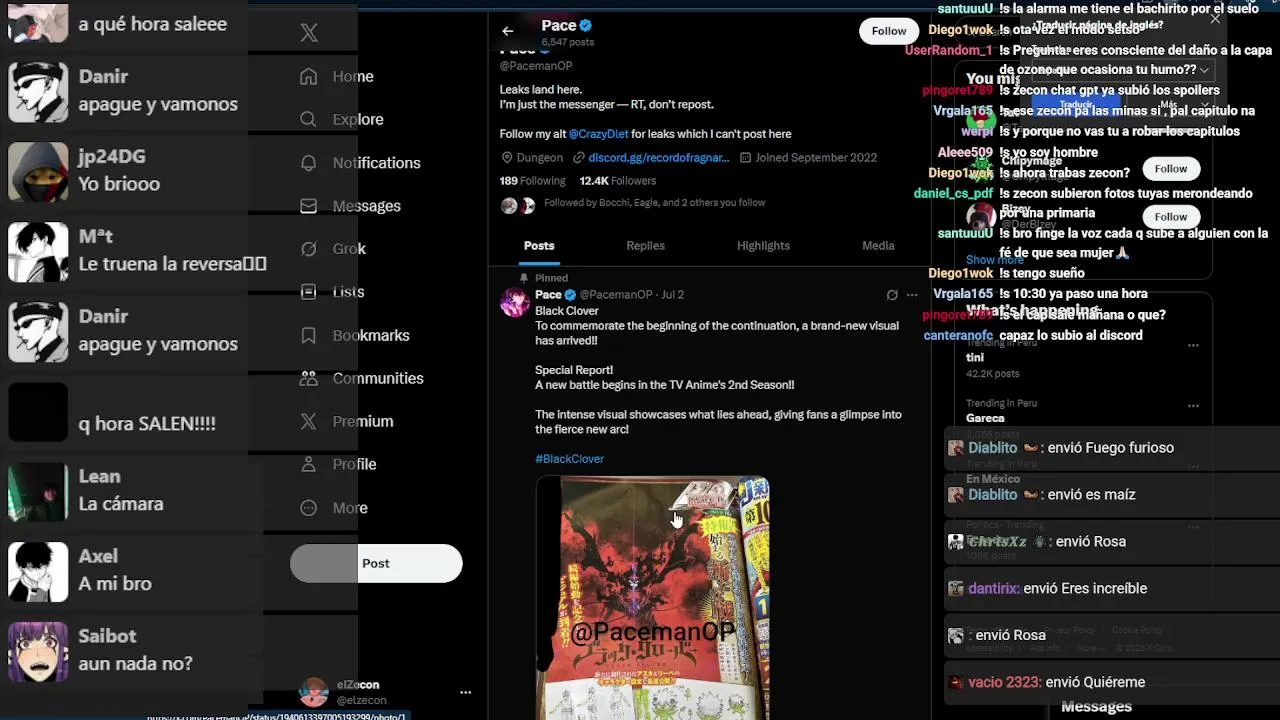This screenshot has height=720, width=1280.
Task: Open the discord.gg profile link
Action: coord(658,157)
